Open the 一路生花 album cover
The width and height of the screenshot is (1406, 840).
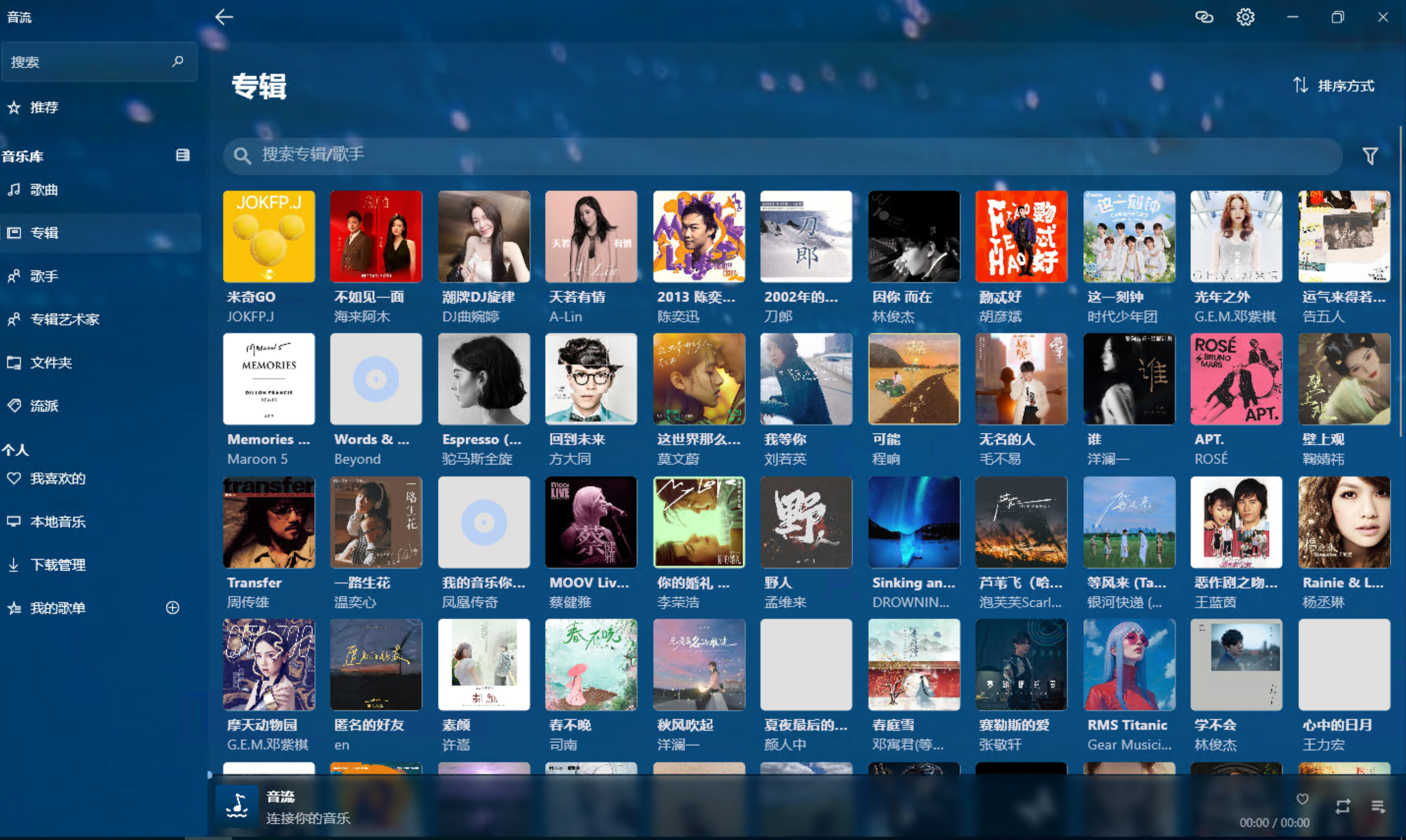click(376, 523)
